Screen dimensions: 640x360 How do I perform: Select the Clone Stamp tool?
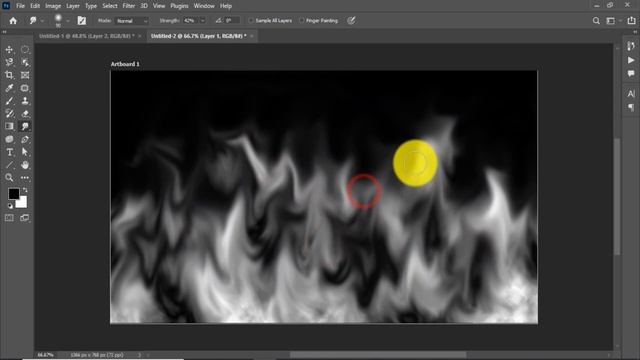point(25,101)
